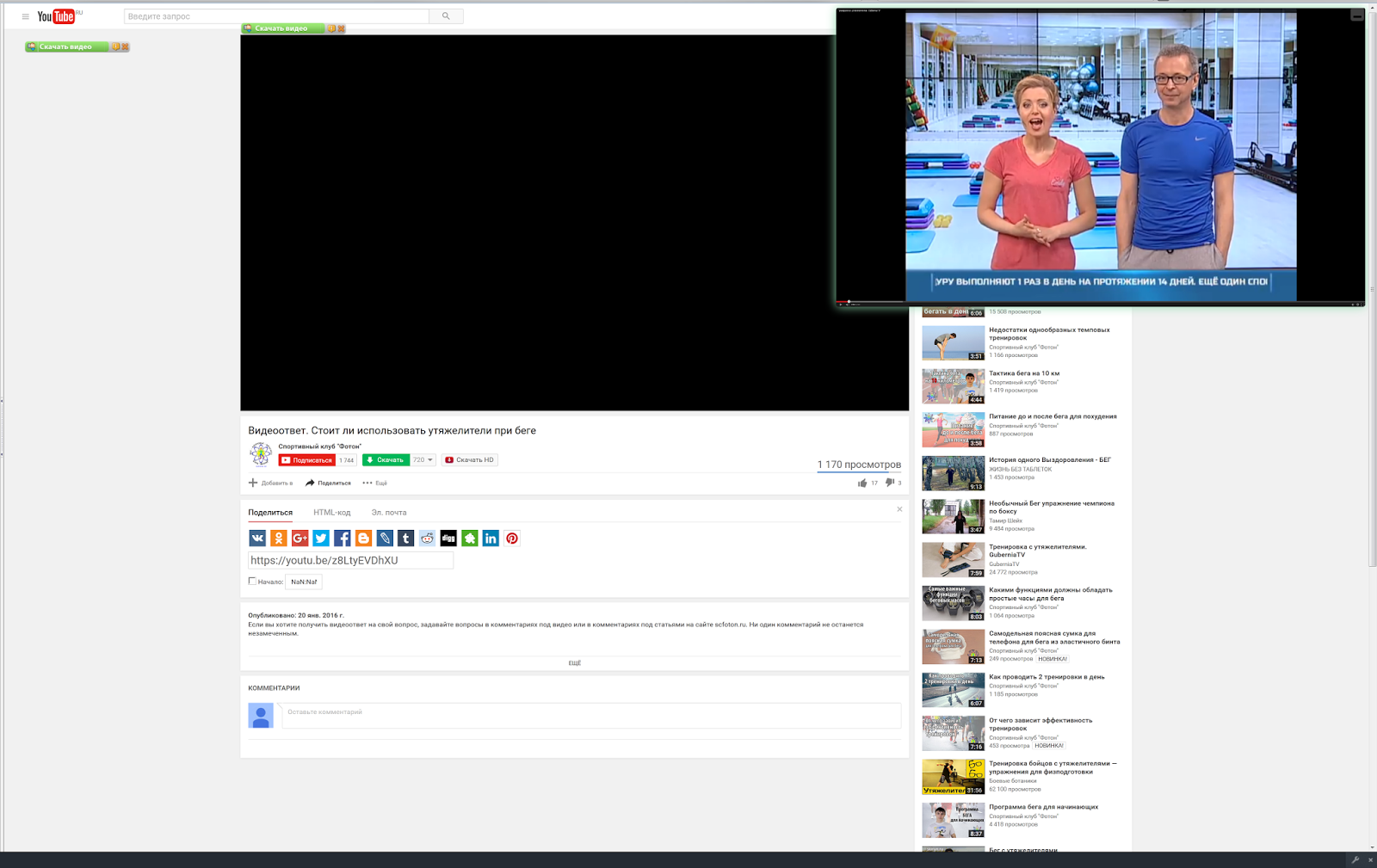Image resolution: width=1377 pixels, height=868 pixels.
Task: Open 'Как проводить 2 тренировки в день'
Action: 1047,677
